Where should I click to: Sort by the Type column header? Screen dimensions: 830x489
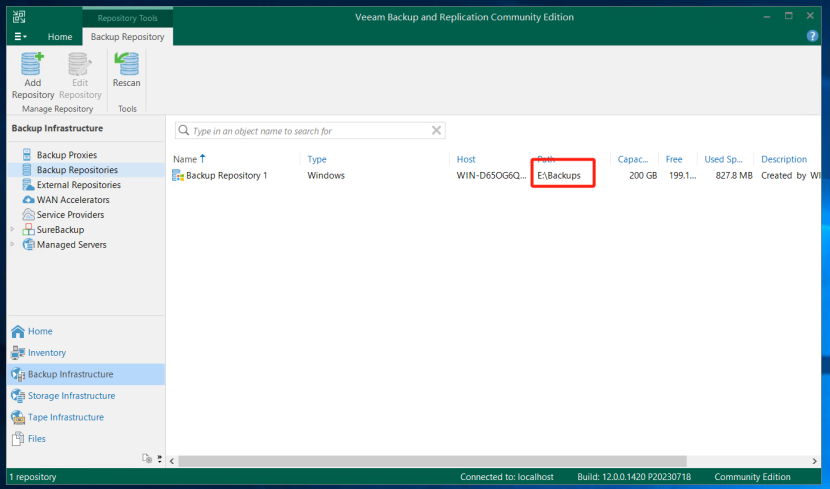[x=317, y=159]
